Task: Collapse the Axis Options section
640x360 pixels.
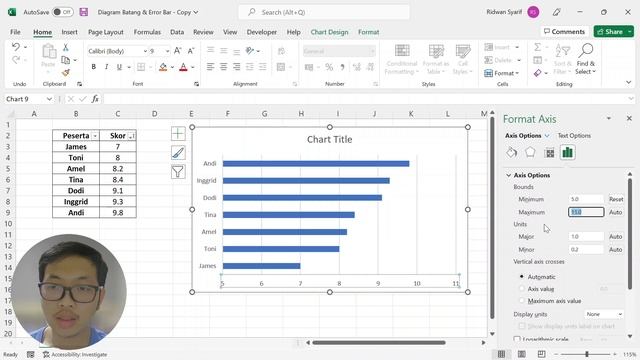Action: click(x=509, y=175)
